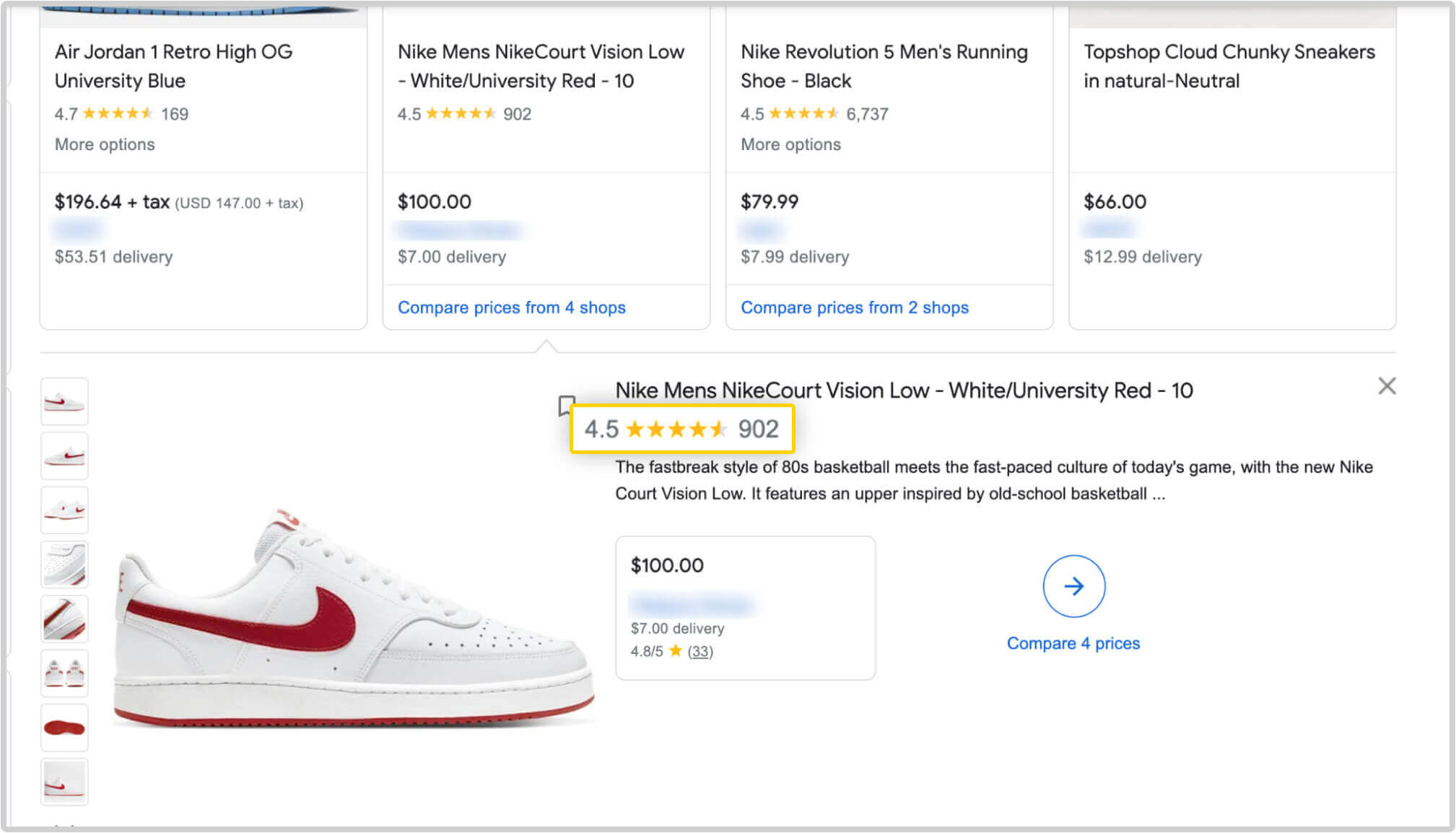
Task: Close the product detail panel
Action: point(1387,386)
